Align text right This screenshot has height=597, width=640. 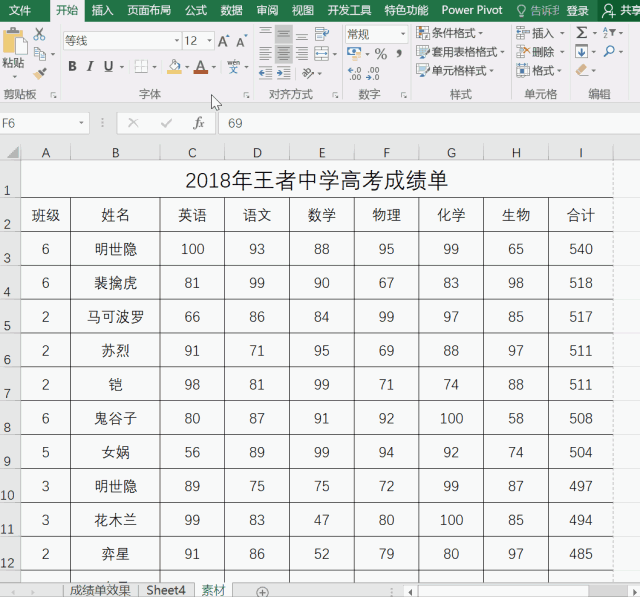tap(302, 53)
